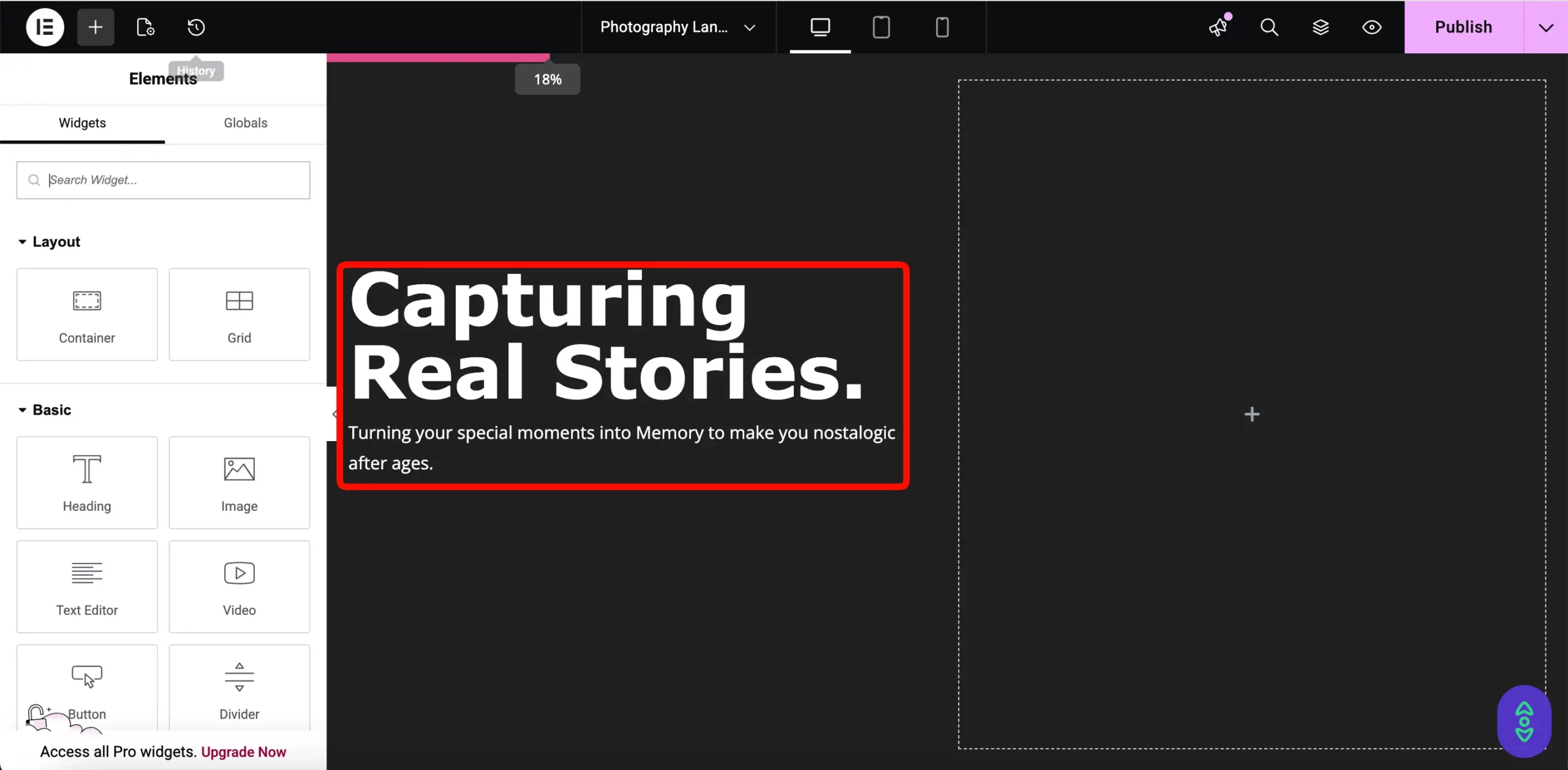Preview changes with the eye icon
Image resolution: width=1568 pixels, height=770 pixels.
1371,27
